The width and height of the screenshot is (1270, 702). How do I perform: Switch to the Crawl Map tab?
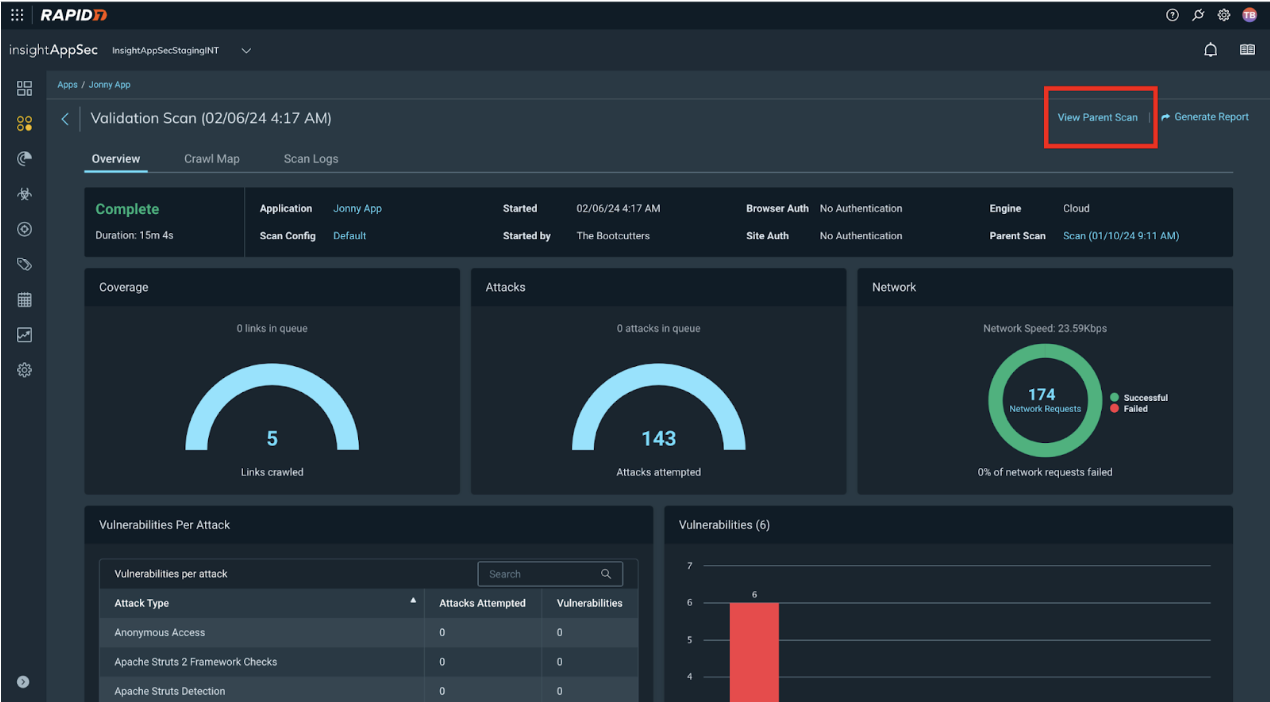point(211,159)
